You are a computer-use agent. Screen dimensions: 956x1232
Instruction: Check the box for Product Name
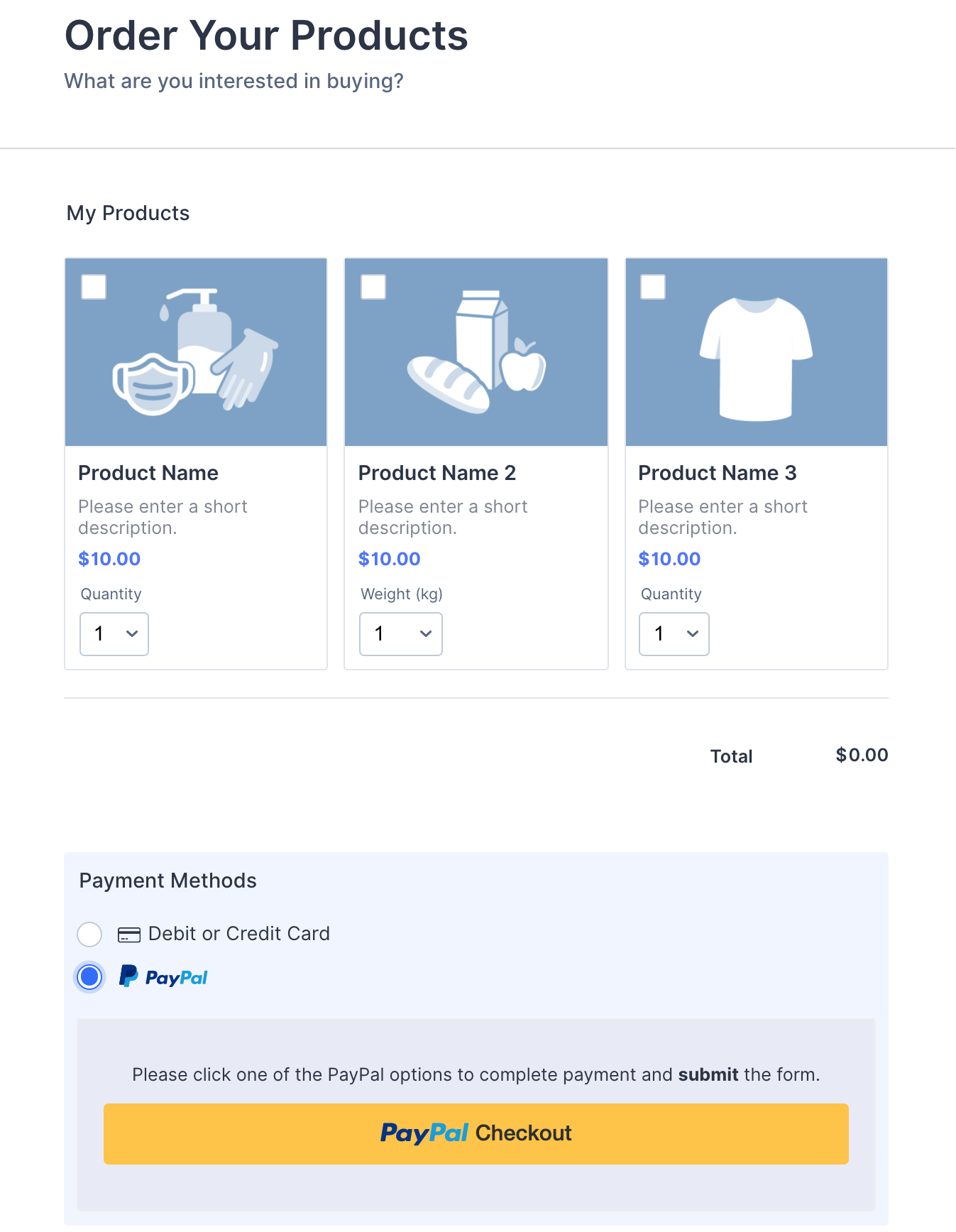click(x=94, y=287)
